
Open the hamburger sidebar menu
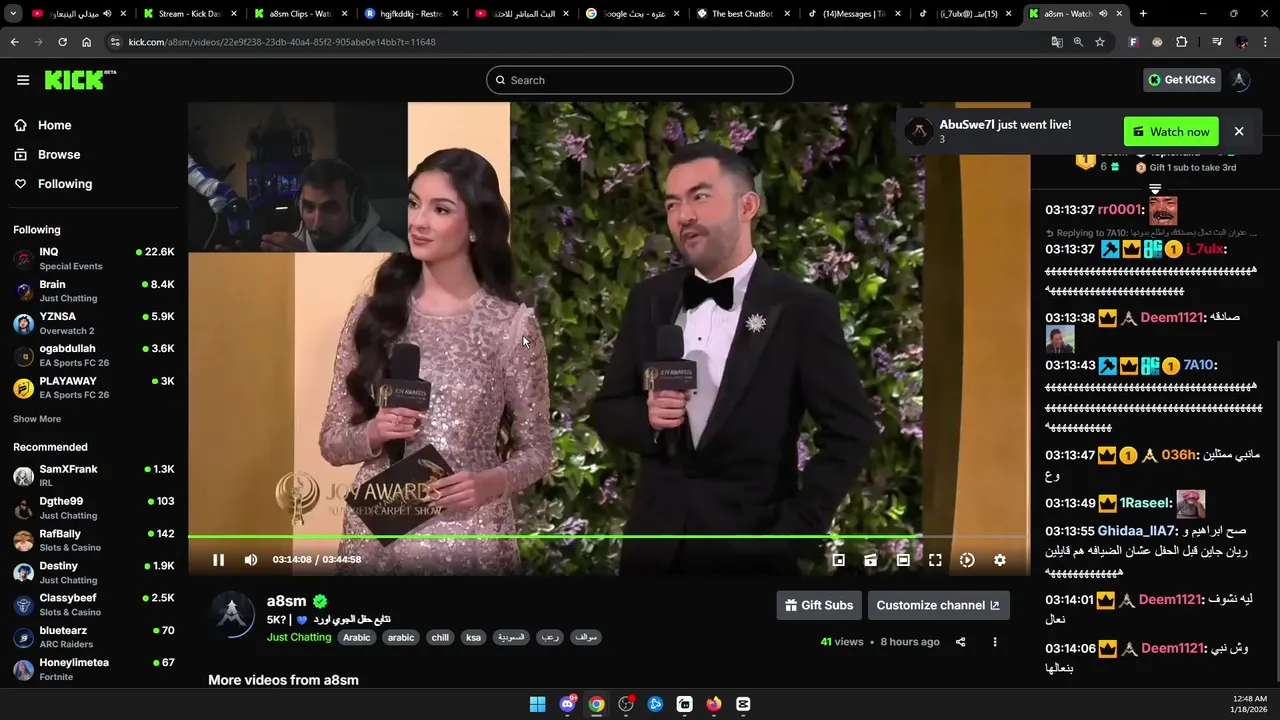tap(23, 80)
